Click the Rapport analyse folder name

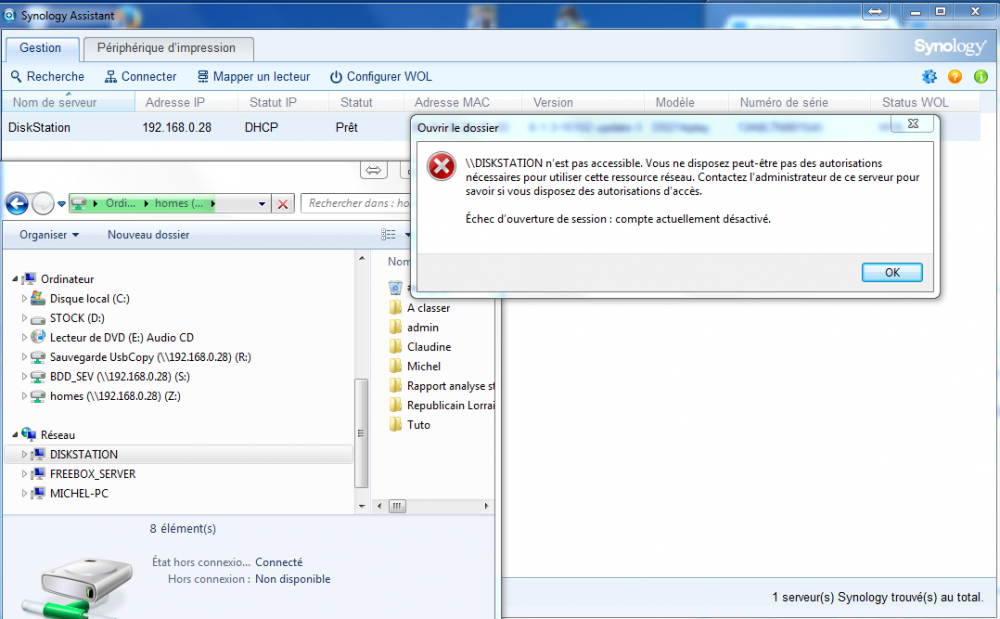pyautogui.click(x=451, y=386)
